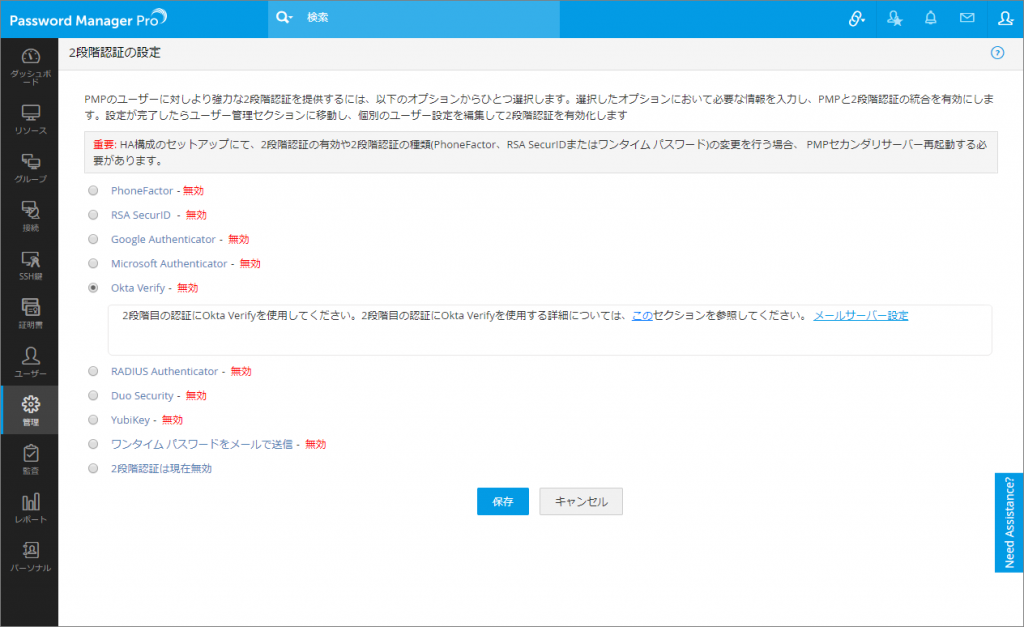Image resolution: width=1024 pixels, height=627 pixels.
Task: Open the notifications bell icon
Action: pos(931,18)
